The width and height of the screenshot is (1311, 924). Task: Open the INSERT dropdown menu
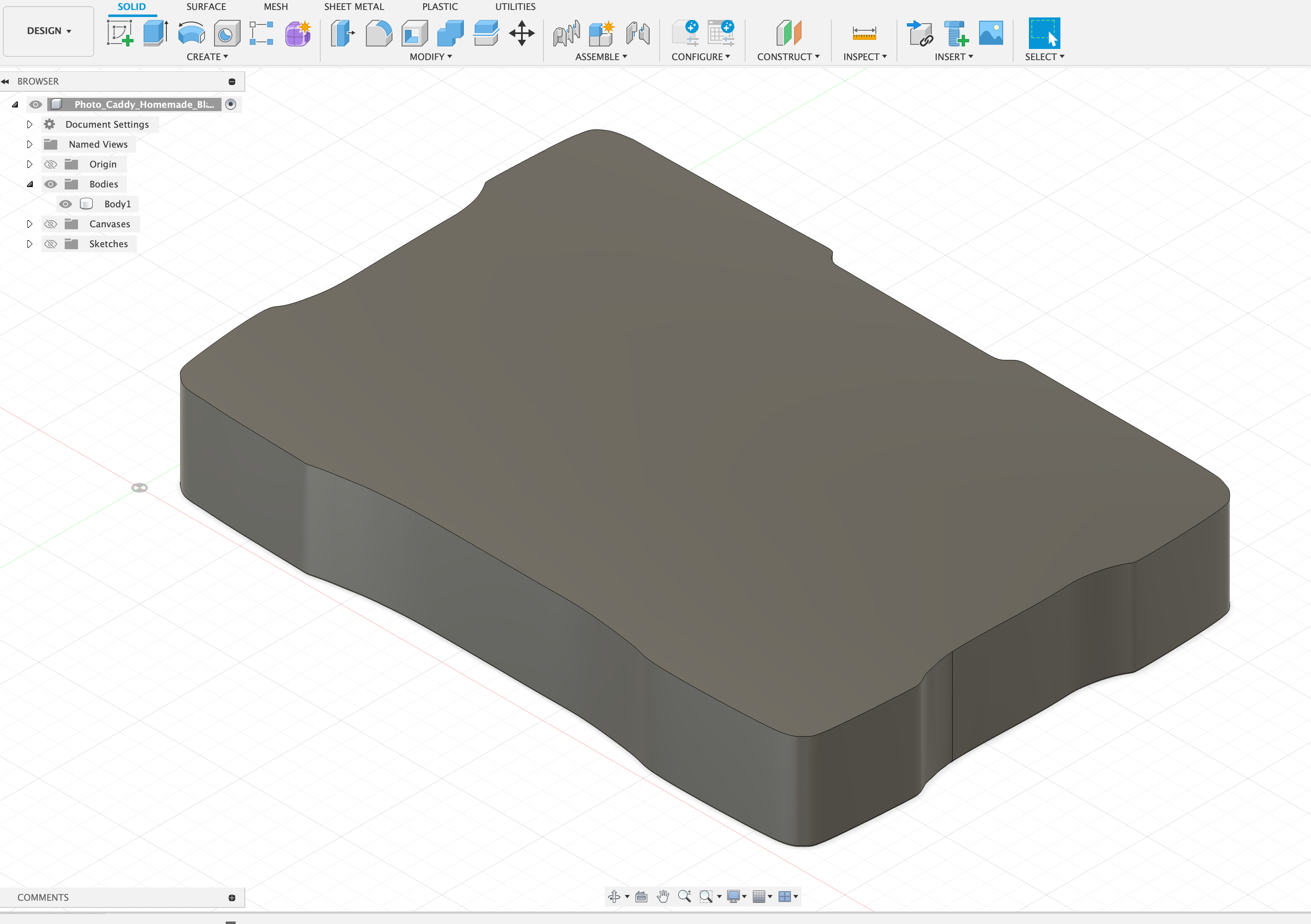pos(953,57)
